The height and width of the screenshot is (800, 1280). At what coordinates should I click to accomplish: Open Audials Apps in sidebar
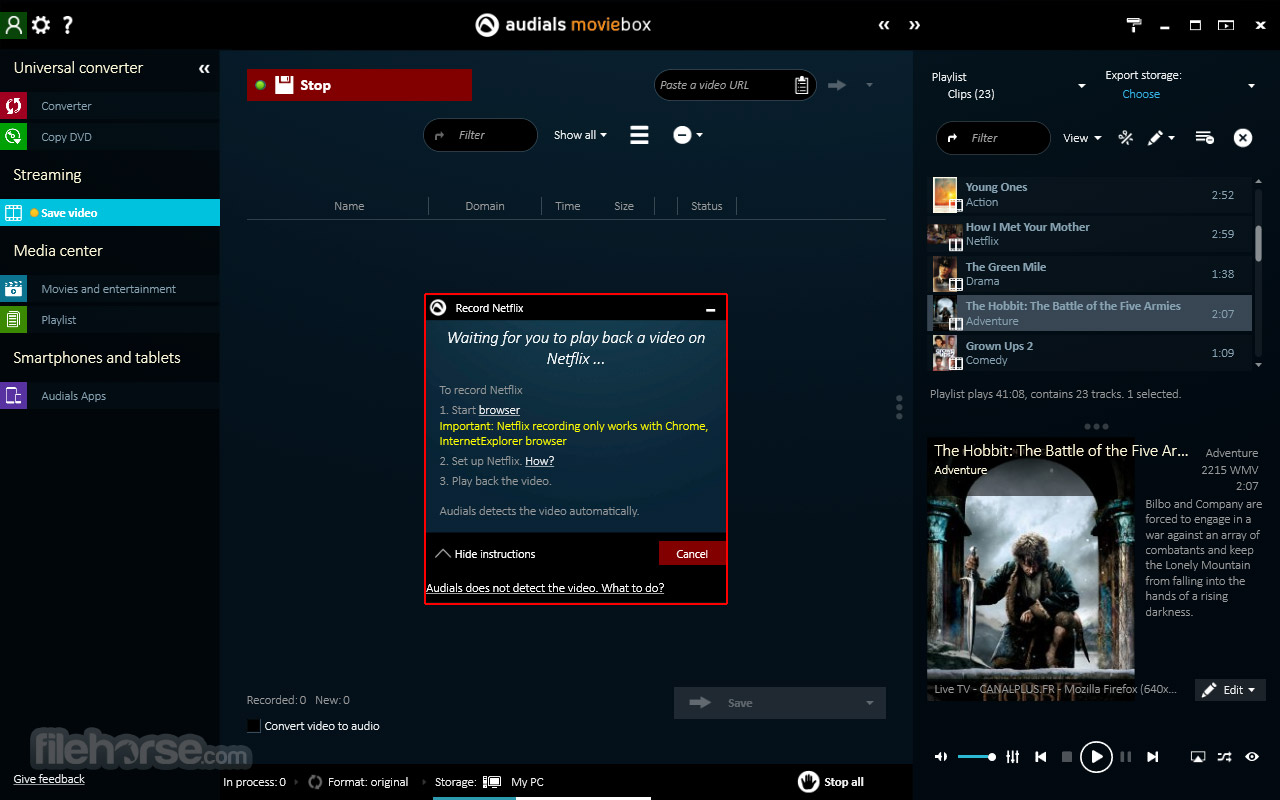(110, 396)
